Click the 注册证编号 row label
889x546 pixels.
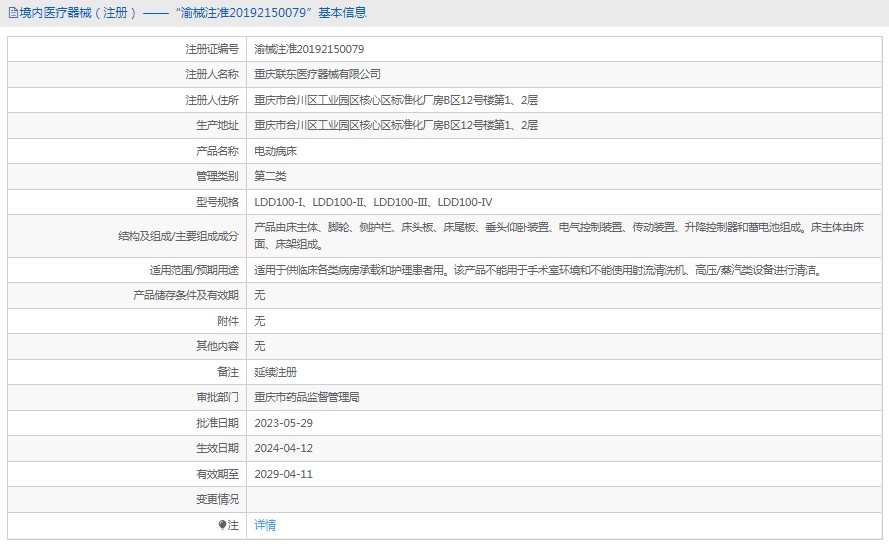212,49
